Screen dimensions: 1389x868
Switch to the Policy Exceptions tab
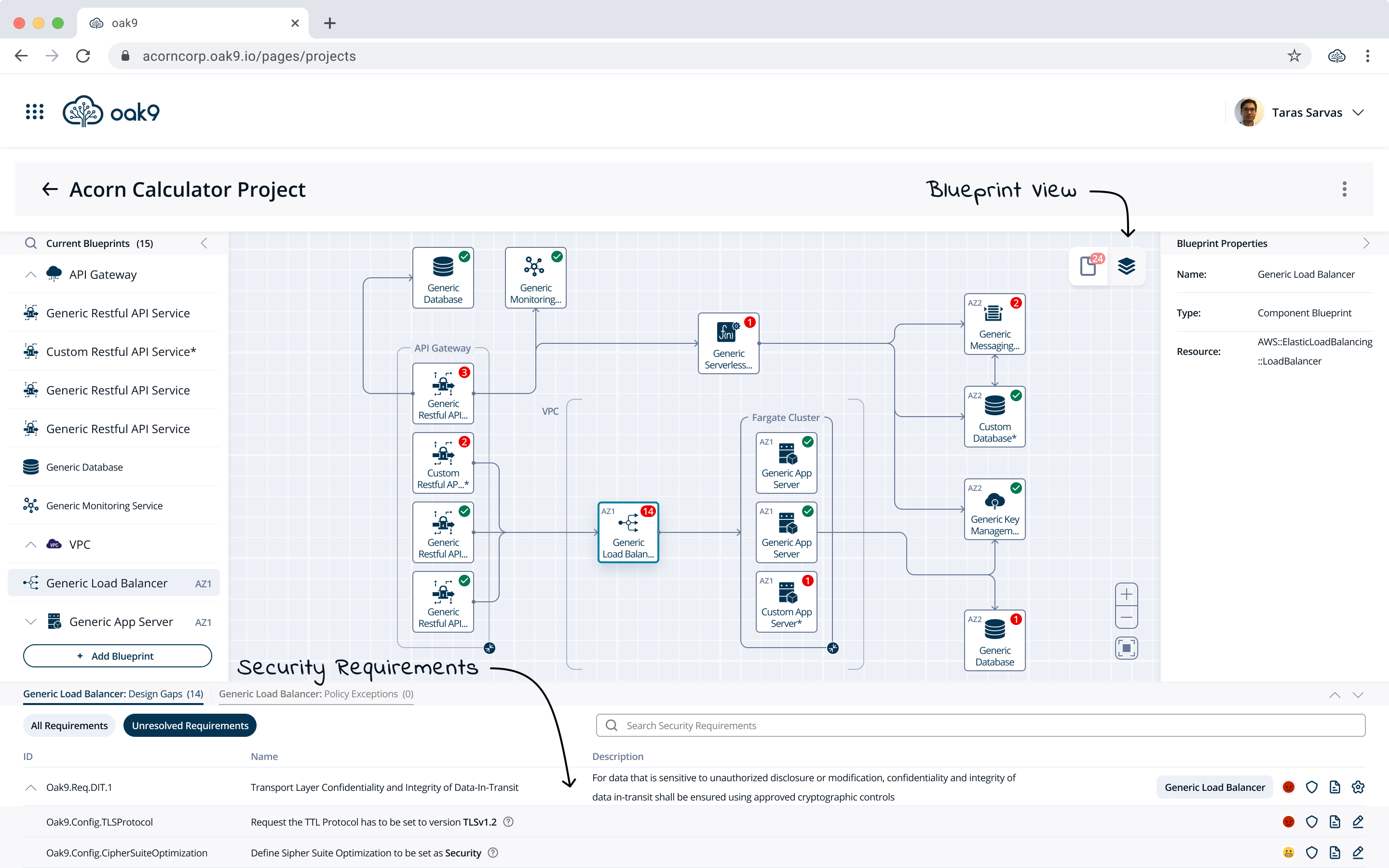(x=316, y=693)
